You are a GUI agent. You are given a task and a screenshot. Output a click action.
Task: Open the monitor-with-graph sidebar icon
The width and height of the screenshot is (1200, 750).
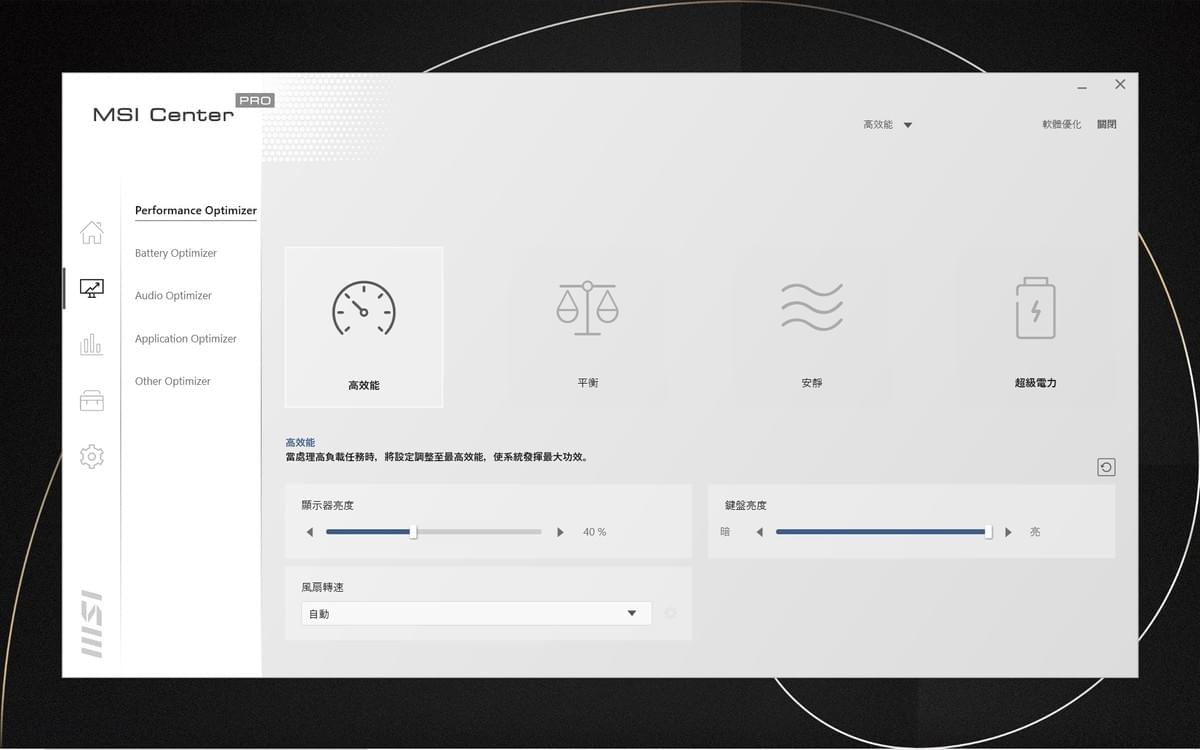tap(91, 289)
